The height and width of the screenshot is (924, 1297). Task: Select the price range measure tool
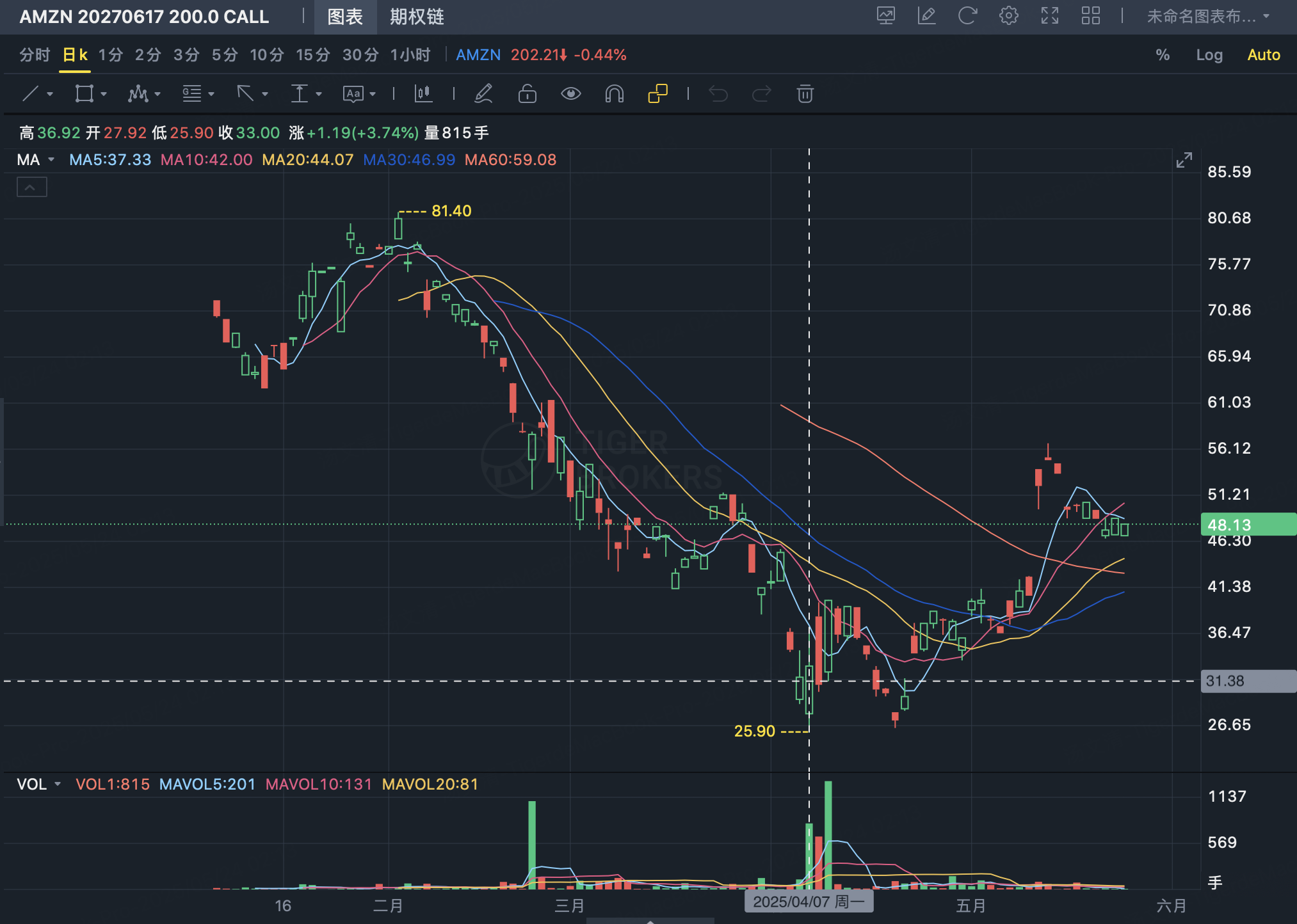tap(299, 94)
